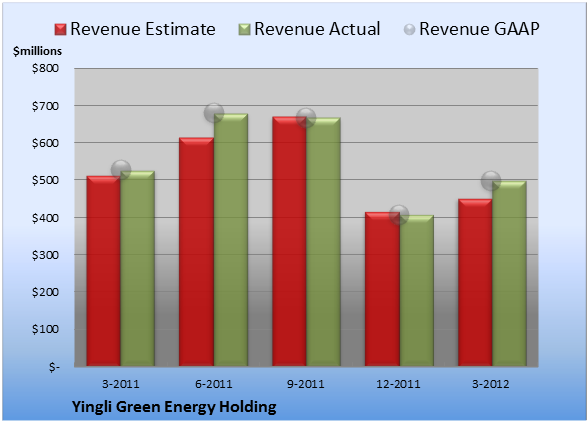Click the green Revenue Actual legend swatch
588x422 pixels.
point(244,30)
